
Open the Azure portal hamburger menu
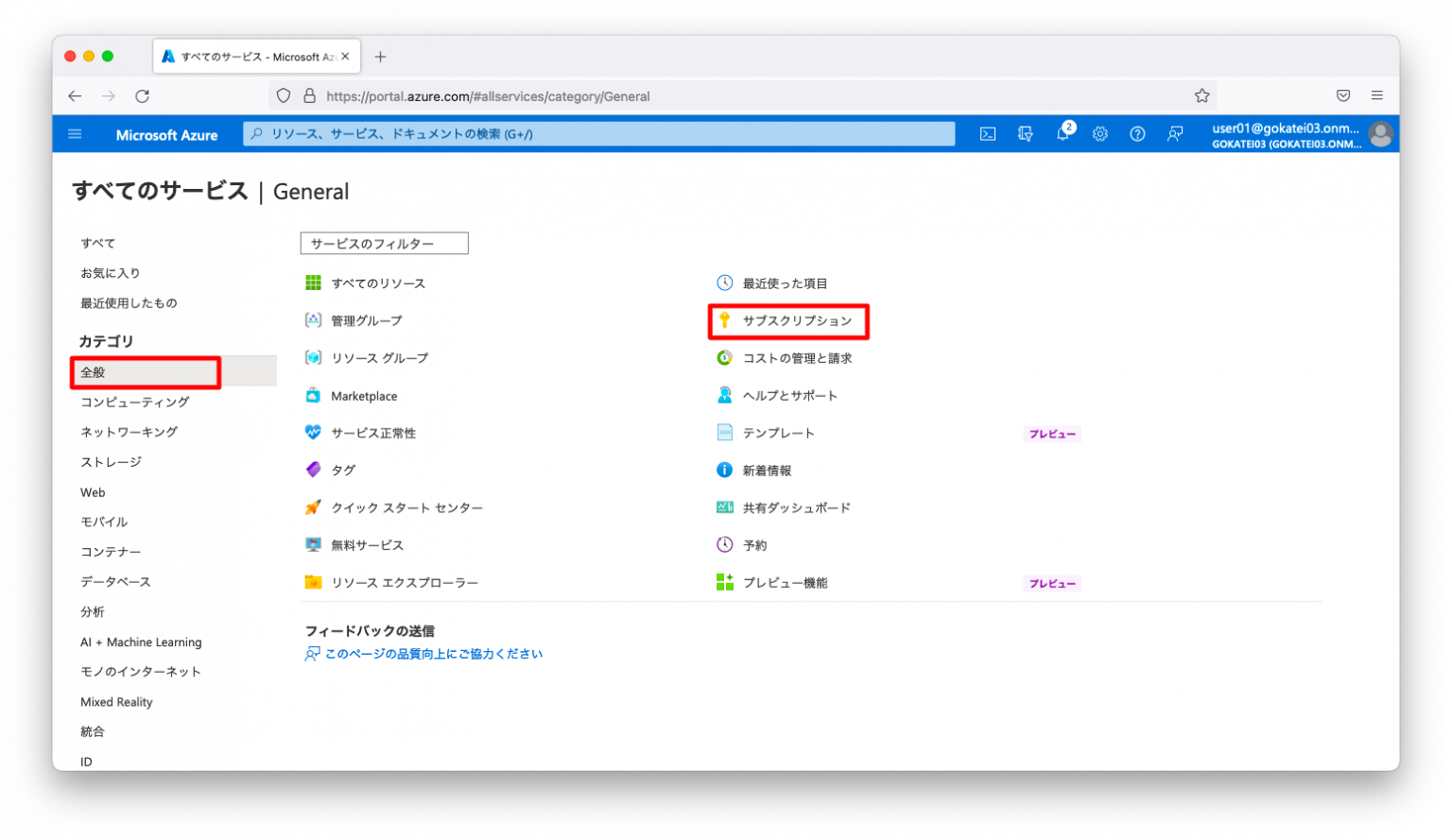point(75,134)
